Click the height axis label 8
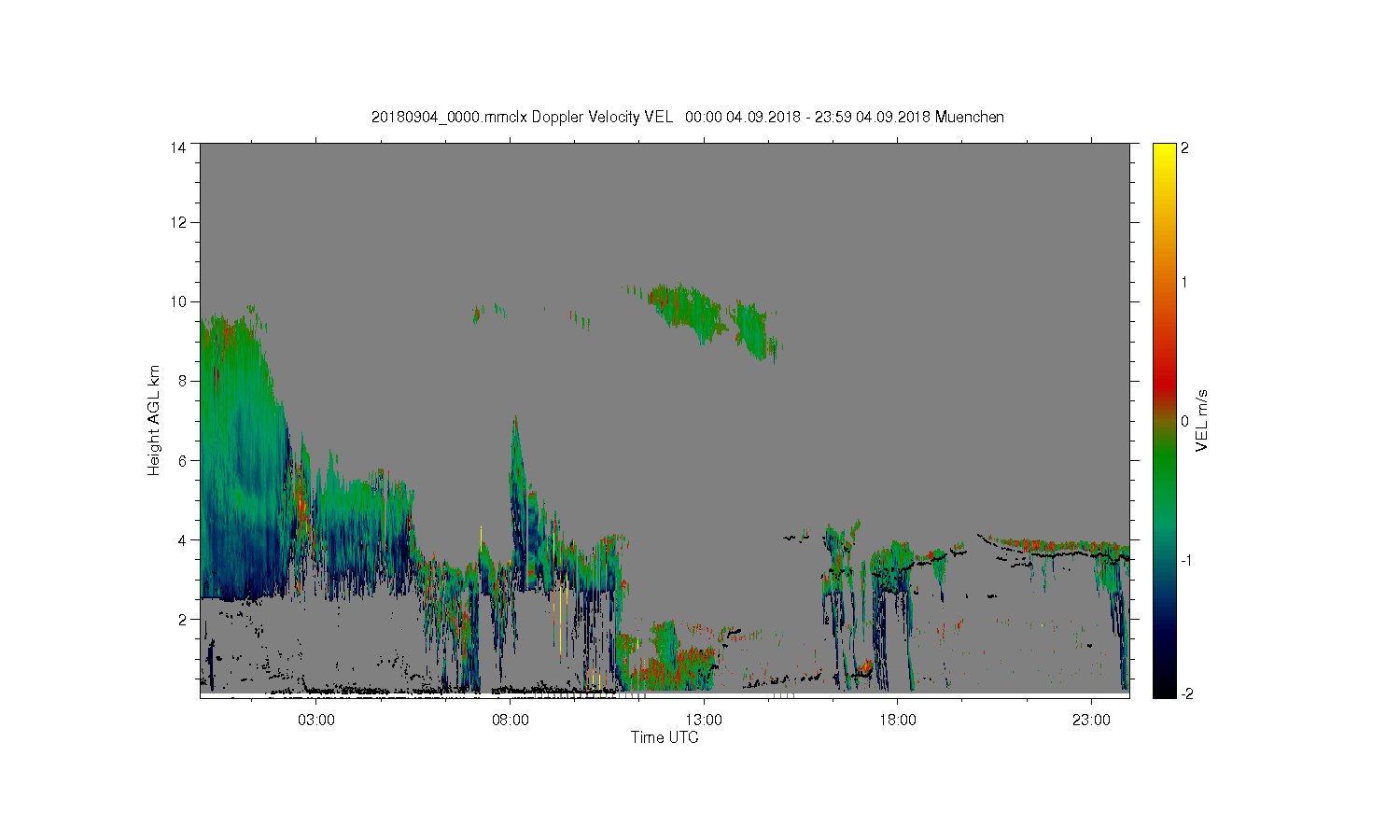The height and width of the screenshot is (840, 1400). pos(182,381)
